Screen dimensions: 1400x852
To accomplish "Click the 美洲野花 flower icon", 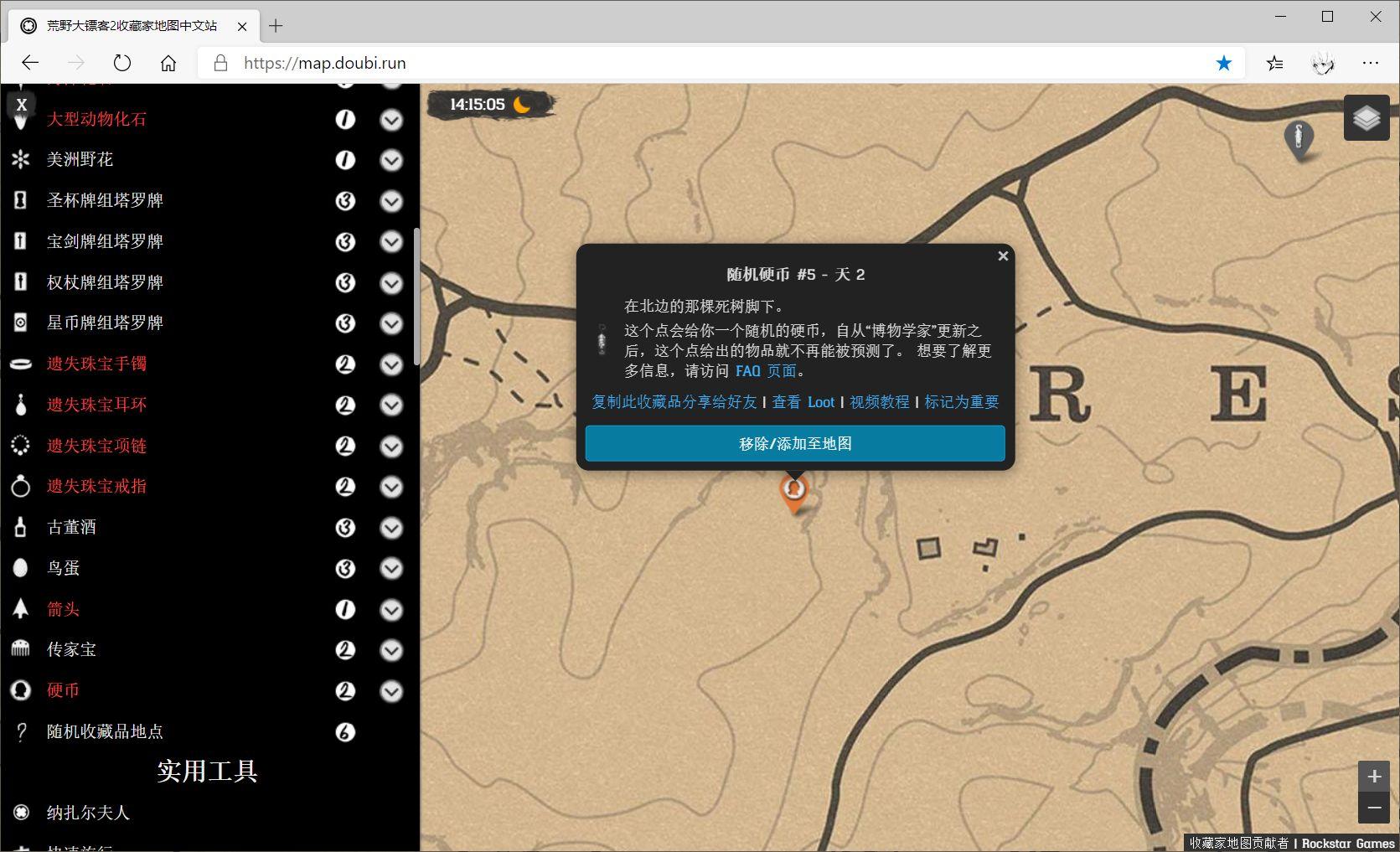I will (x=21, y=159).
